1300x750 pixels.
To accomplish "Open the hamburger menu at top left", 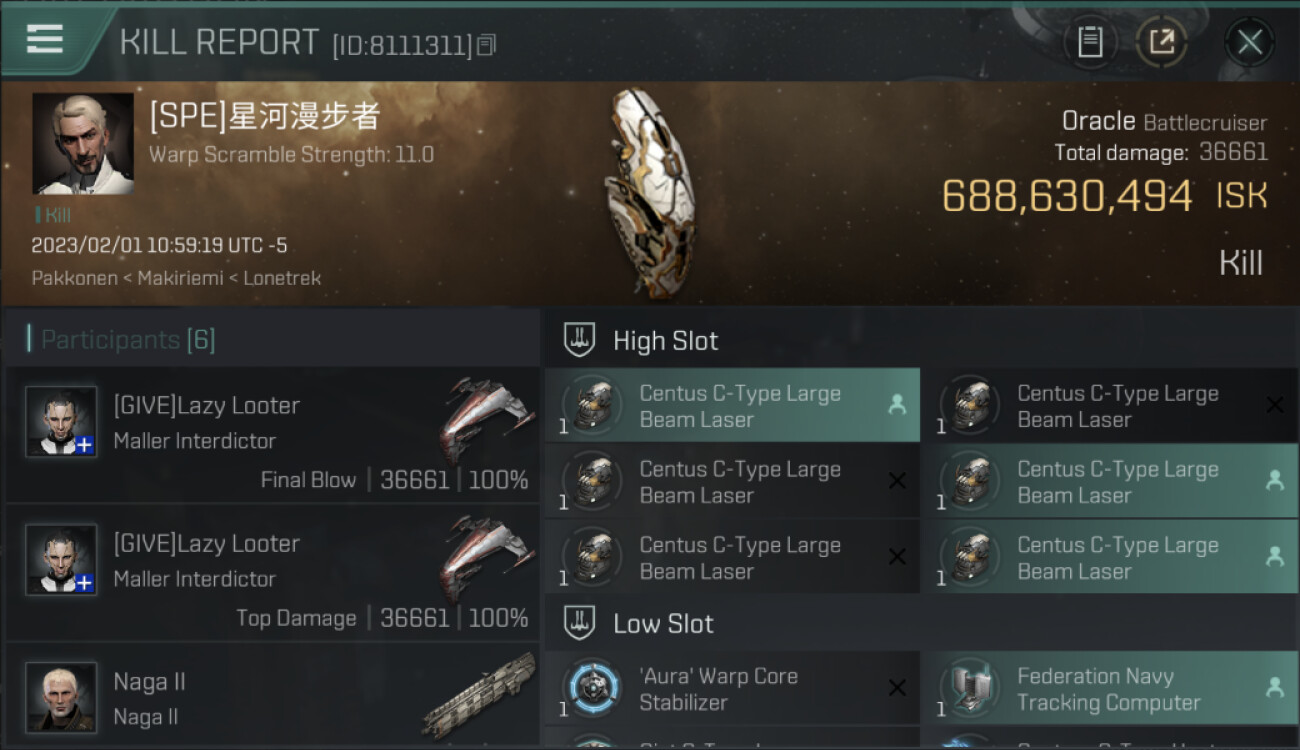I will (x=45, y=40).
